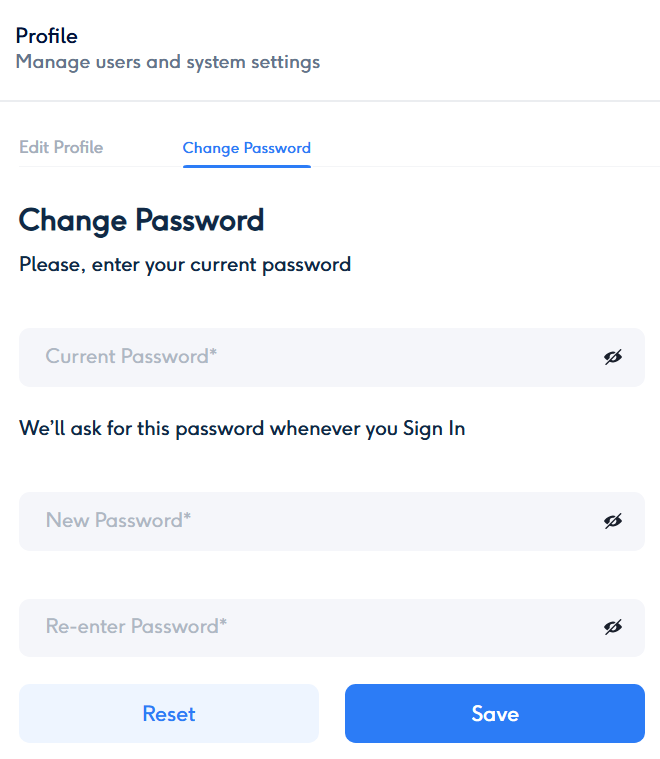Click the 'Please, enter your current password' text
This screenshot has height=759, width=660.
pyautogui.click(x=185, y=265)
